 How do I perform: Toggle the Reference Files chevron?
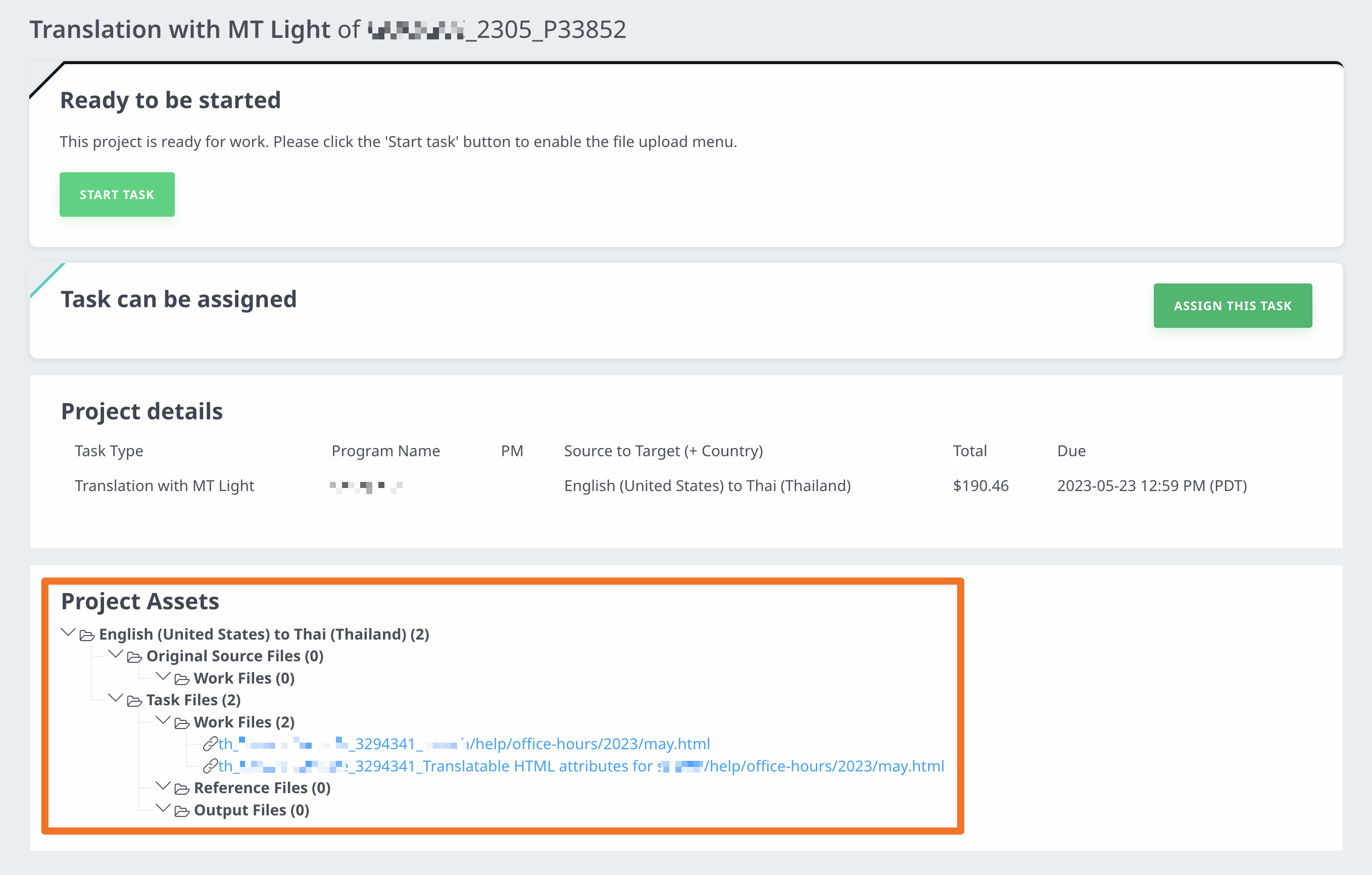click(x=163, y=786)
